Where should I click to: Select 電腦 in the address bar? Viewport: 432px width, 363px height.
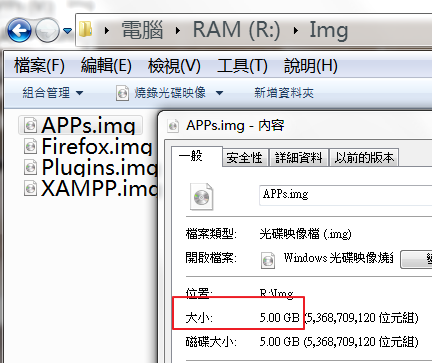click(x=142, y=30)
